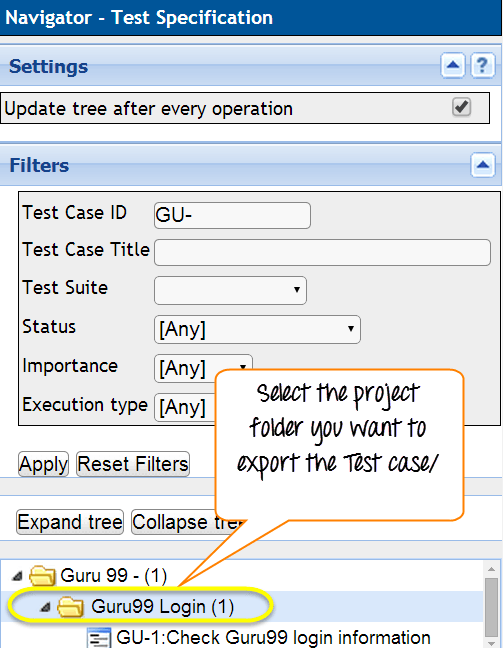
Task: Collapse the Filters panel arrow icon
Action: coord(482,165)
